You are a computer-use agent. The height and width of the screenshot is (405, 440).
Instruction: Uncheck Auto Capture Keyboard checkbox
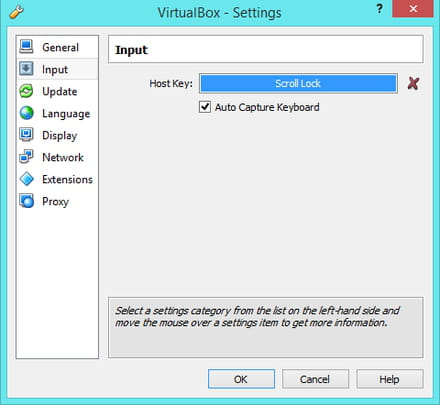pyautogui.click(x=205, y=107)
